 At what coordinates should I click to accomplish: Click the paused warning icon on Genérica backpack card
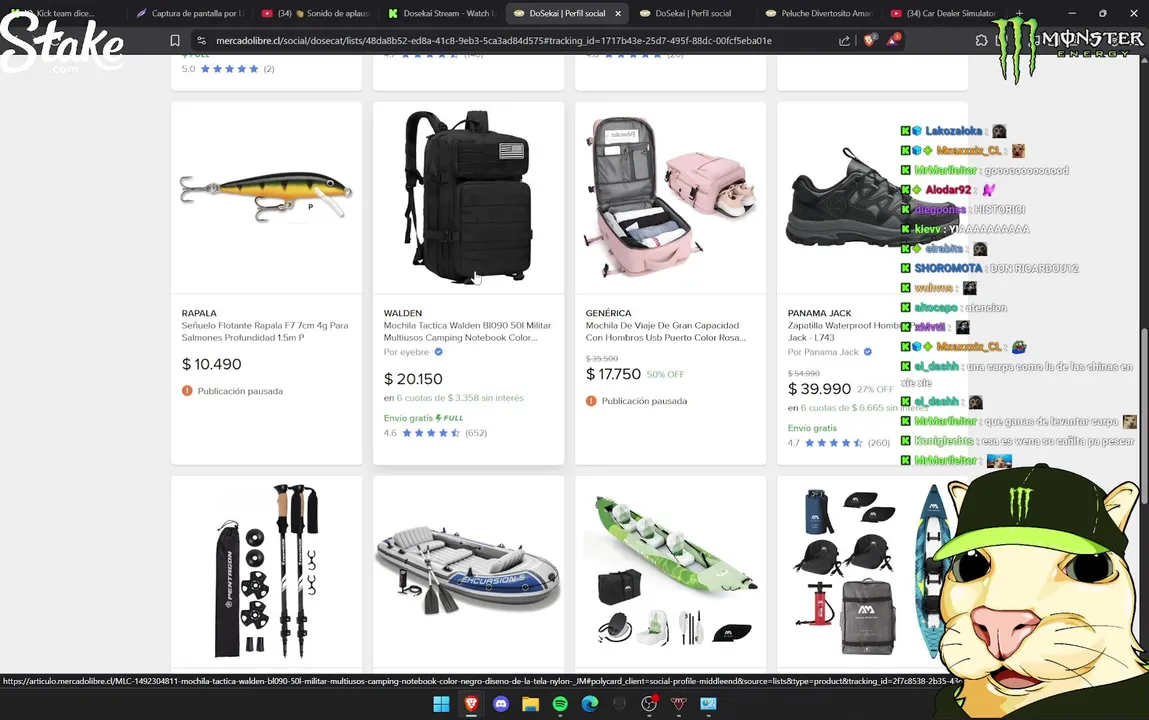click(x=591, y=401)
